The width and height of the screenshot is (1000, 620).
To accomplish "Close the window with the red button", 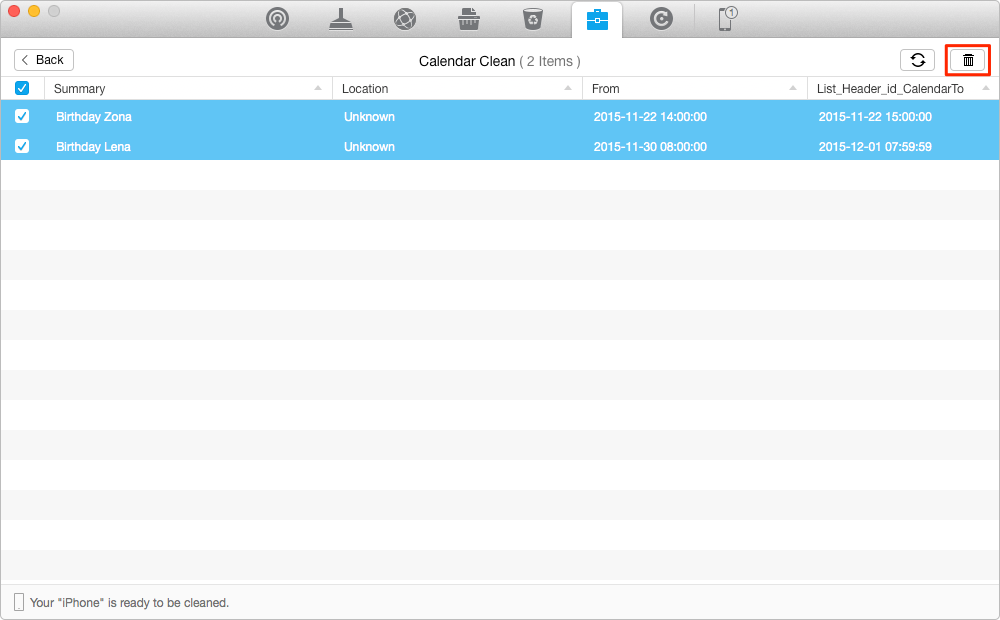I will tap(13, 11).
